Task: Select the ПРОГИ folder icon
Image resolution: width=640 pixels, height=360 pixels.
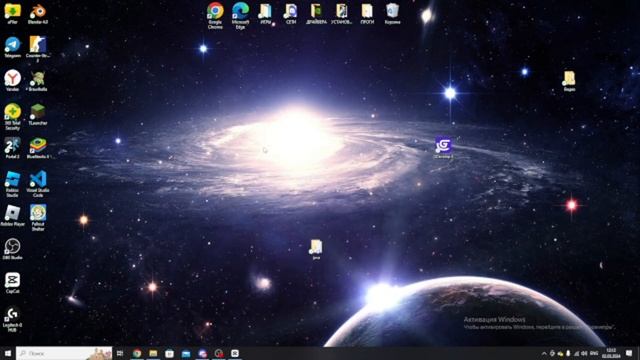Action: point(367,13)
